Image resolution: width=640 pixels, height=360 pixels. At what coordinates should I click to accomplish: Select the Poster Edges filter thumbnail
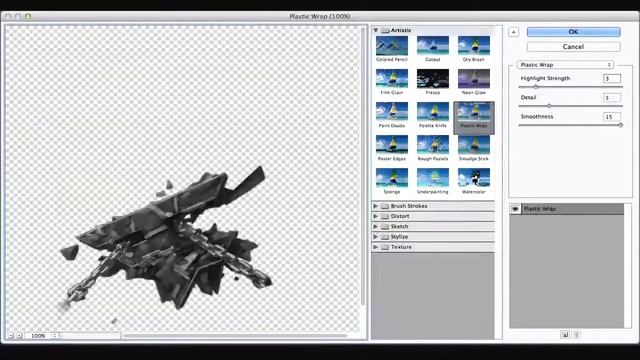[x=392, y=145]
